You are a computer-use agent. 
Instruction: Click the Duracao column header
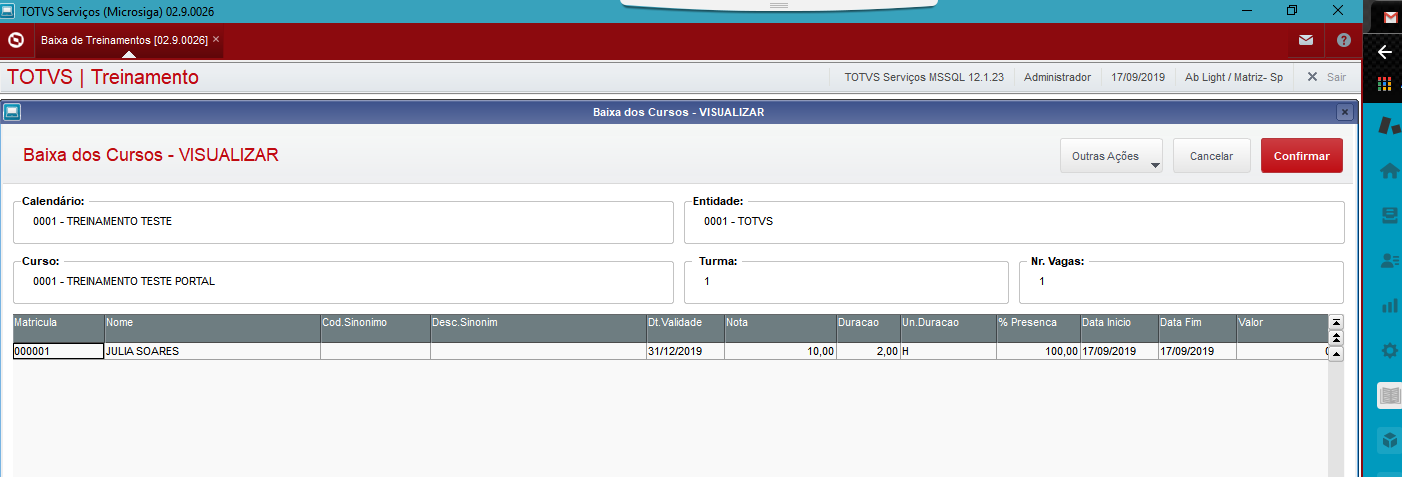click(868, 328)
